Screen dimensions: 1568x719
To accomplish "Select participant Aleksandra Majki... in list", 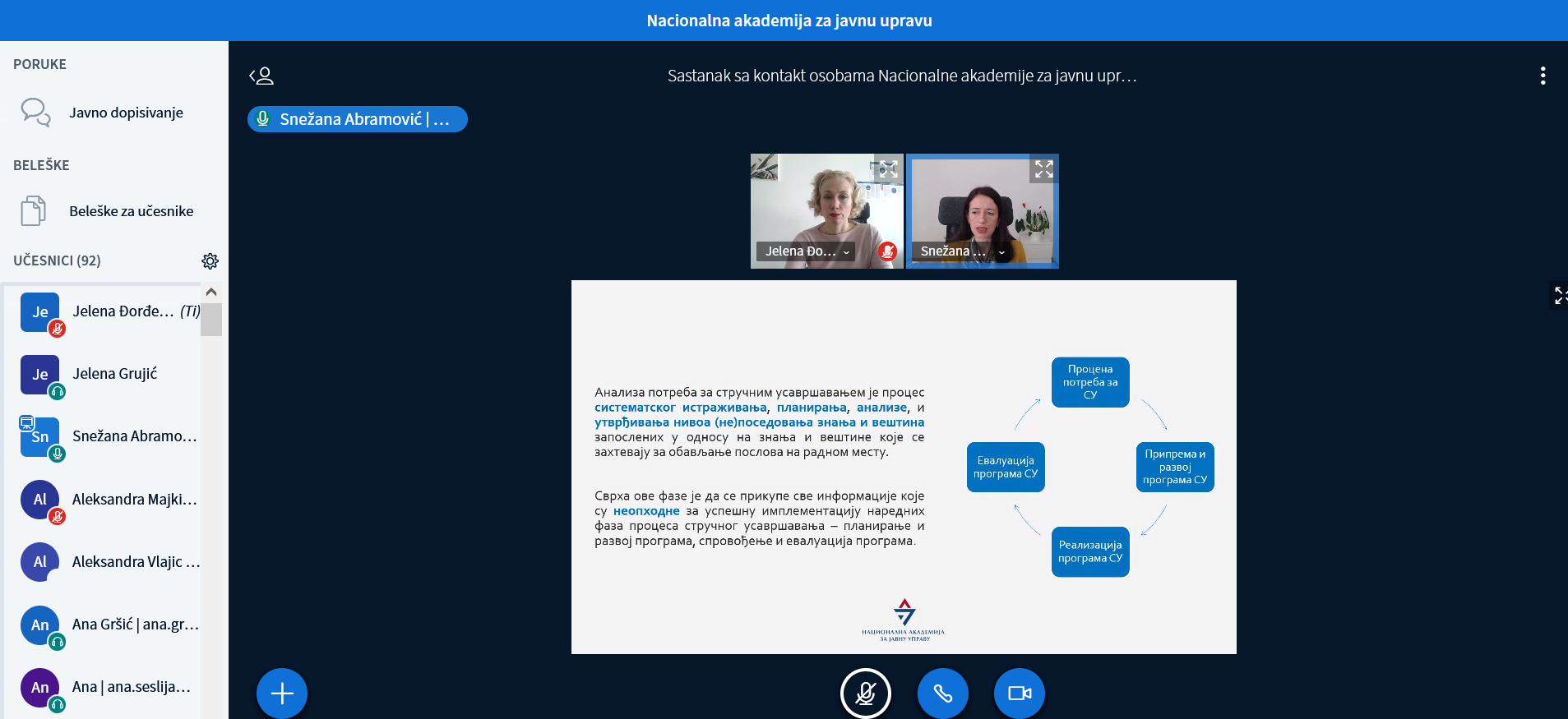I will pos(134,500).
